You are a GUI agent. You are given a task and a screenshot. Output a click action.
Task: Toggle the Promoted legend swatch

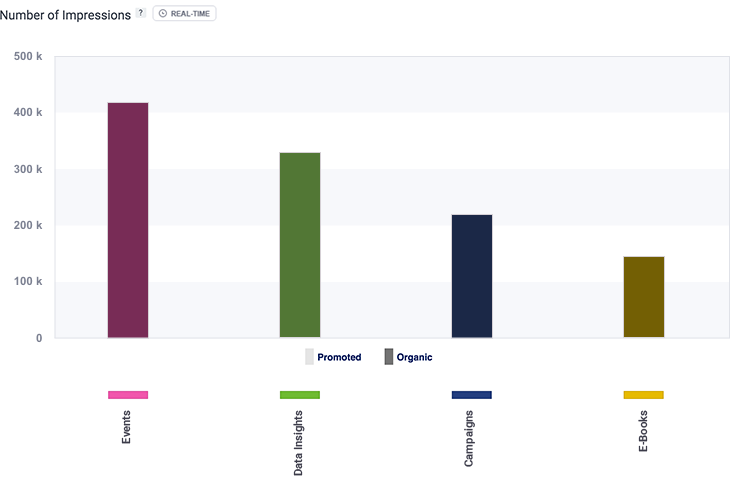[x=309, y=357]
